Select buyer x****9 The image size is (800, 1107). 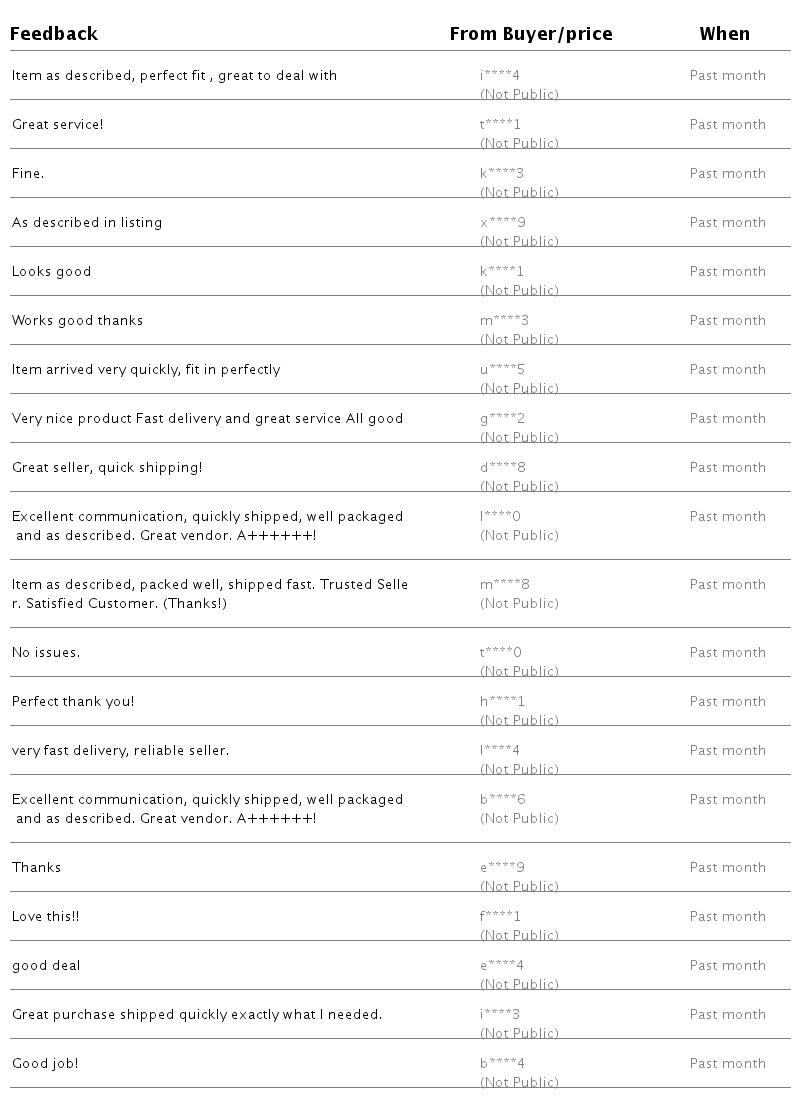click(x=502, y=223)
